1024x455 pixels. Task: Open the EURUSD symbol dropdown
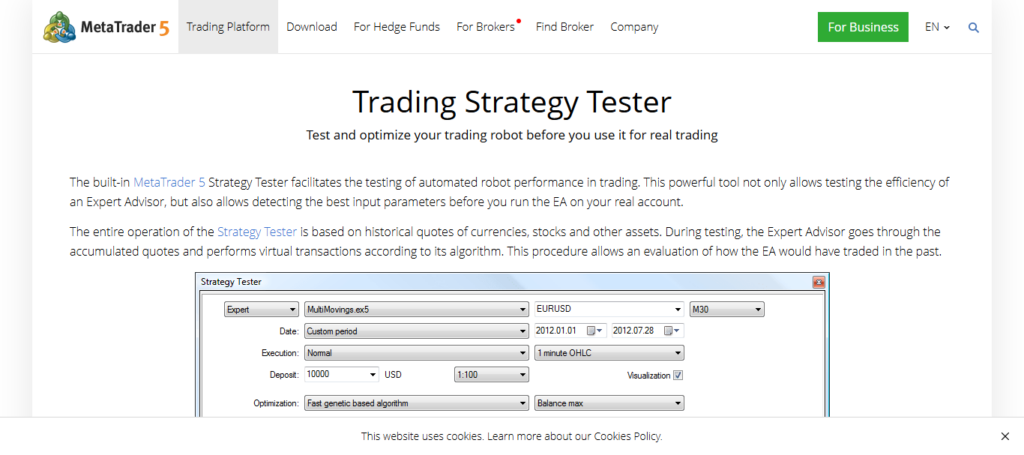tap(609, 309)
